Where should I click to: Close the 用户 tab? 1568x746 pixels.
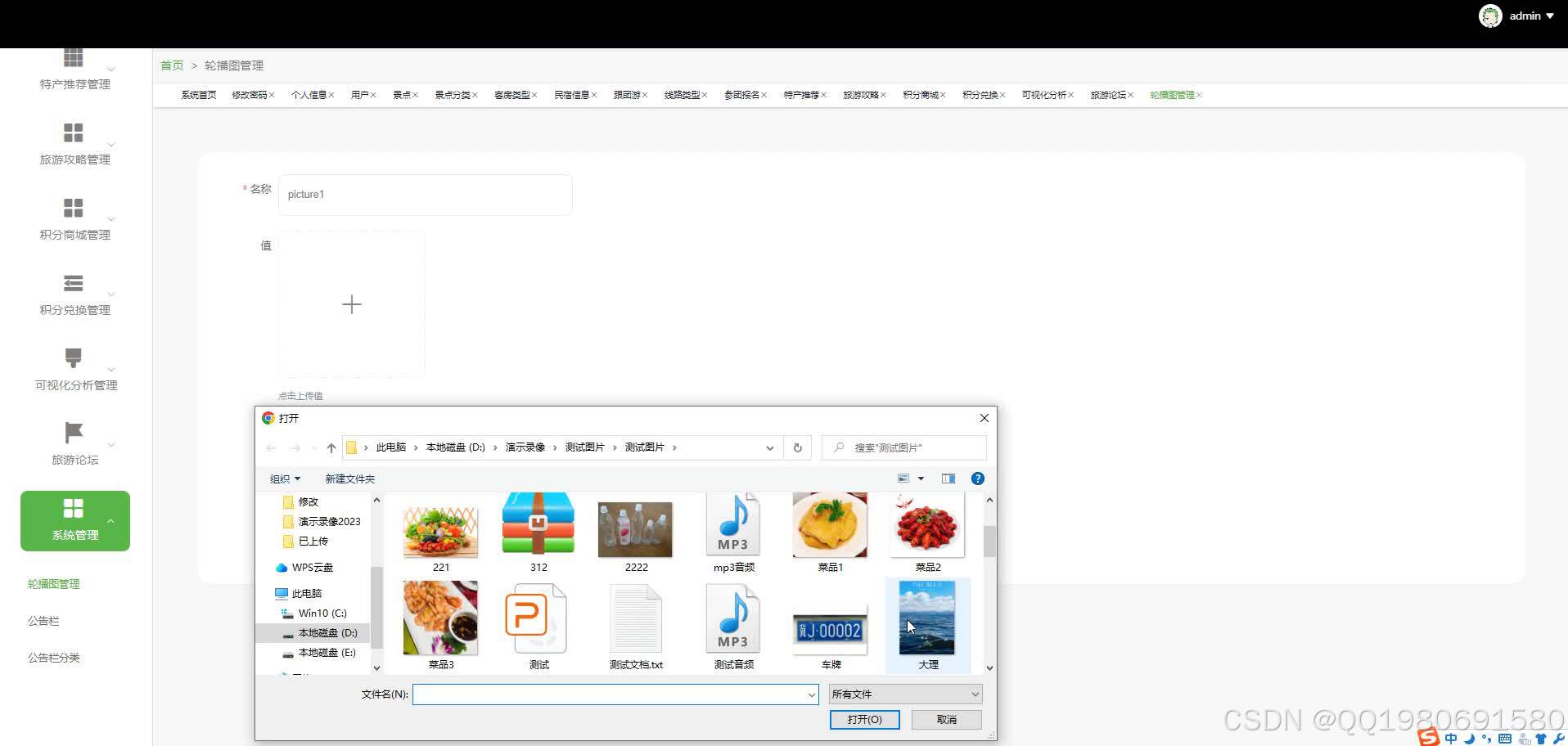click(x=373, y=95)
